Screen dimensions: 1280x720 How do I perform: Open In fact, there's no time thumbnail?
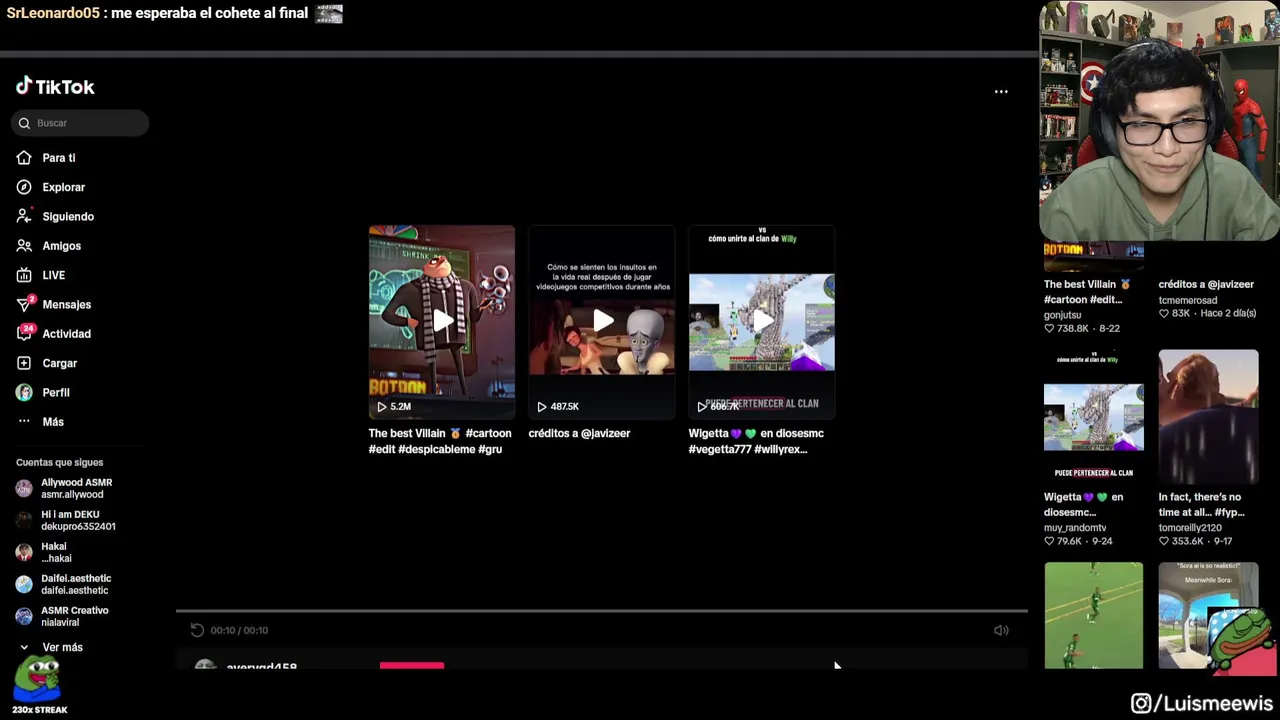tap(1209, 415)
